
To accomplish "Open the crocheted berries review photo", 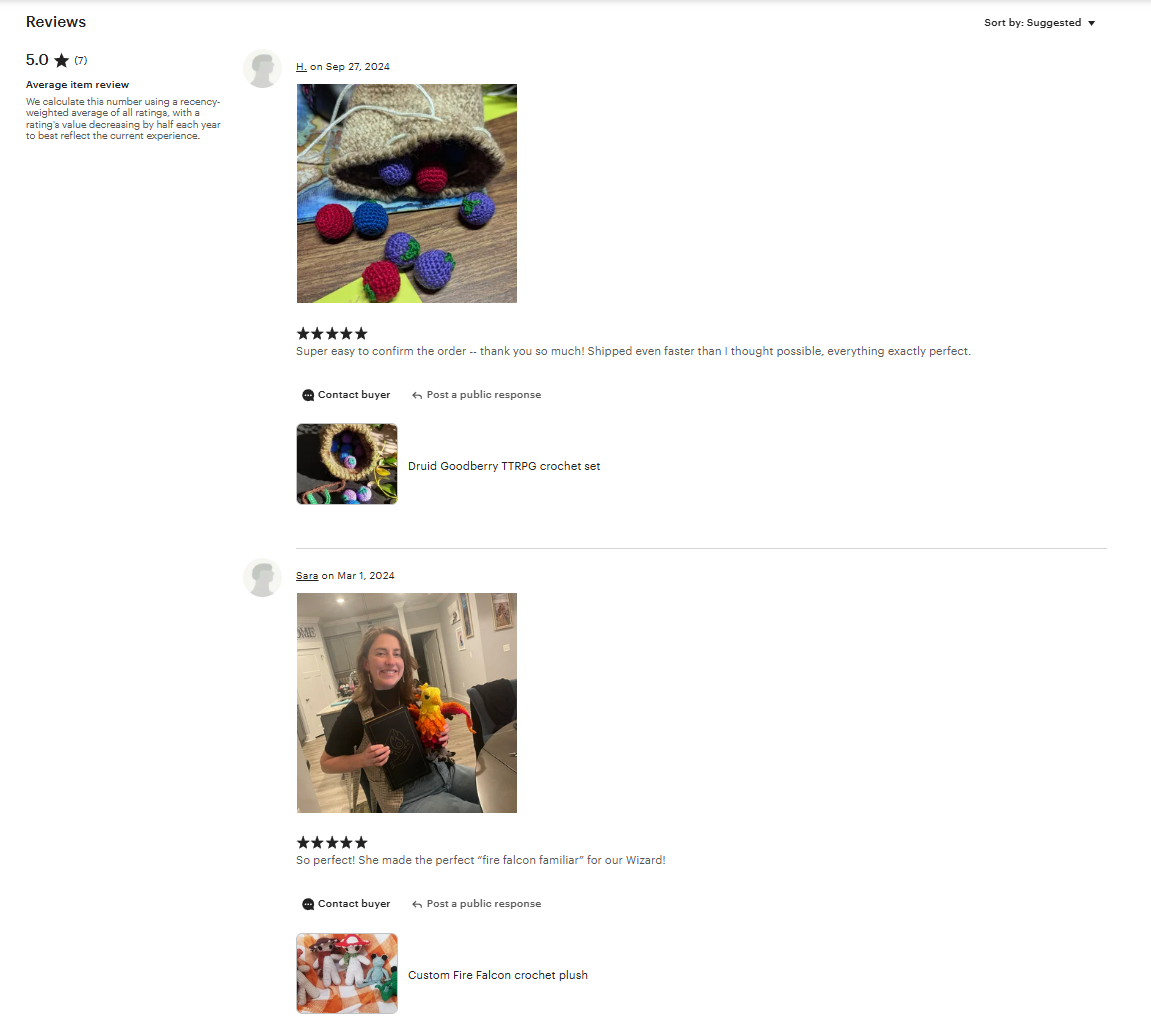I will 407,193.
